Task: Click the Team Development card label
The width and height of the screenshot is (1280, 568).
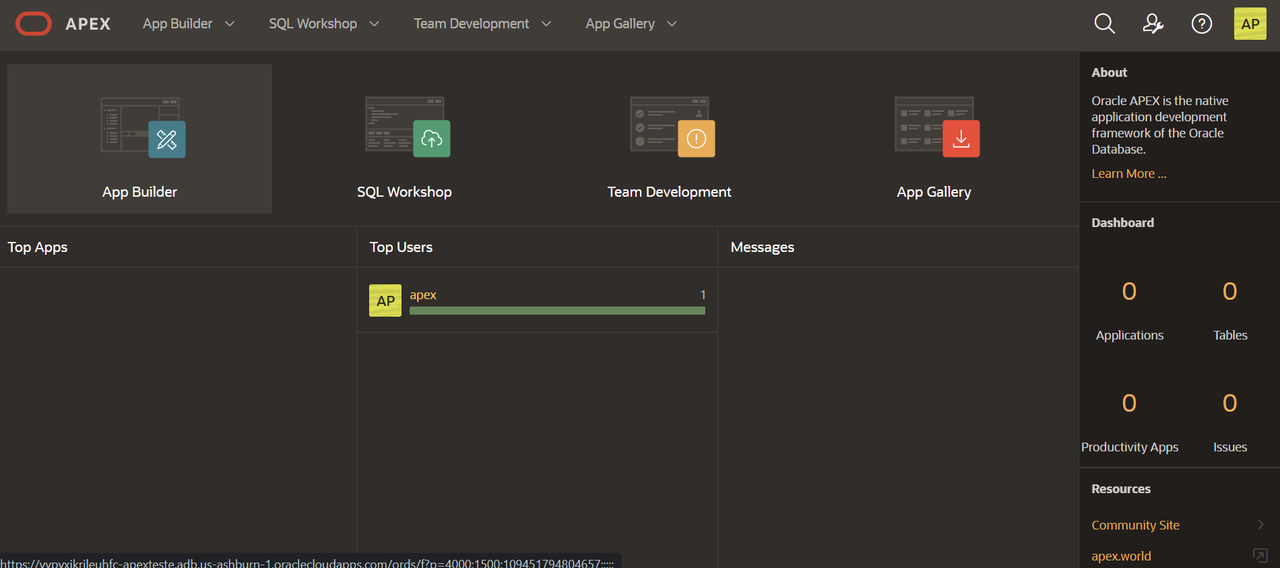Action: click(x=670, y=192)
